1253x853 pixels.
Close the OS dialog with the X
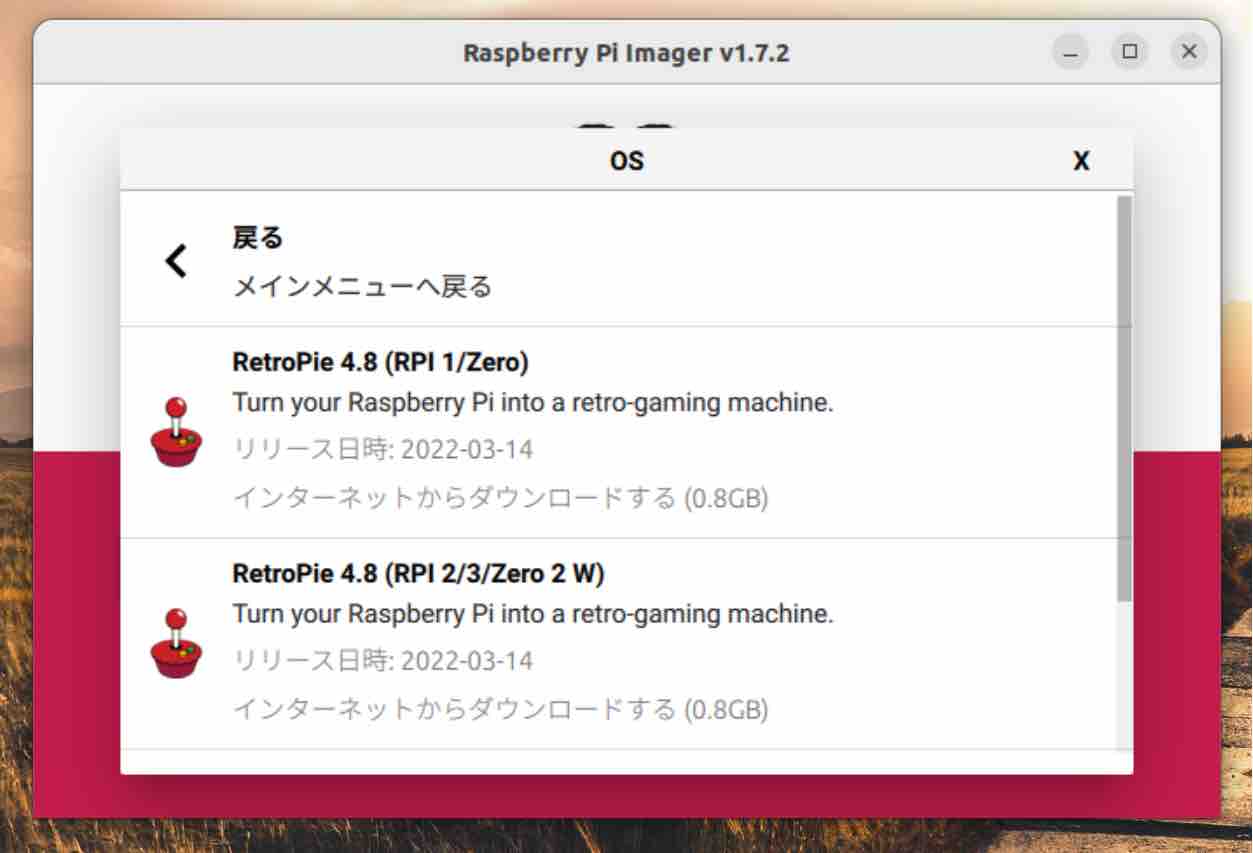[x=1081, y=161]
